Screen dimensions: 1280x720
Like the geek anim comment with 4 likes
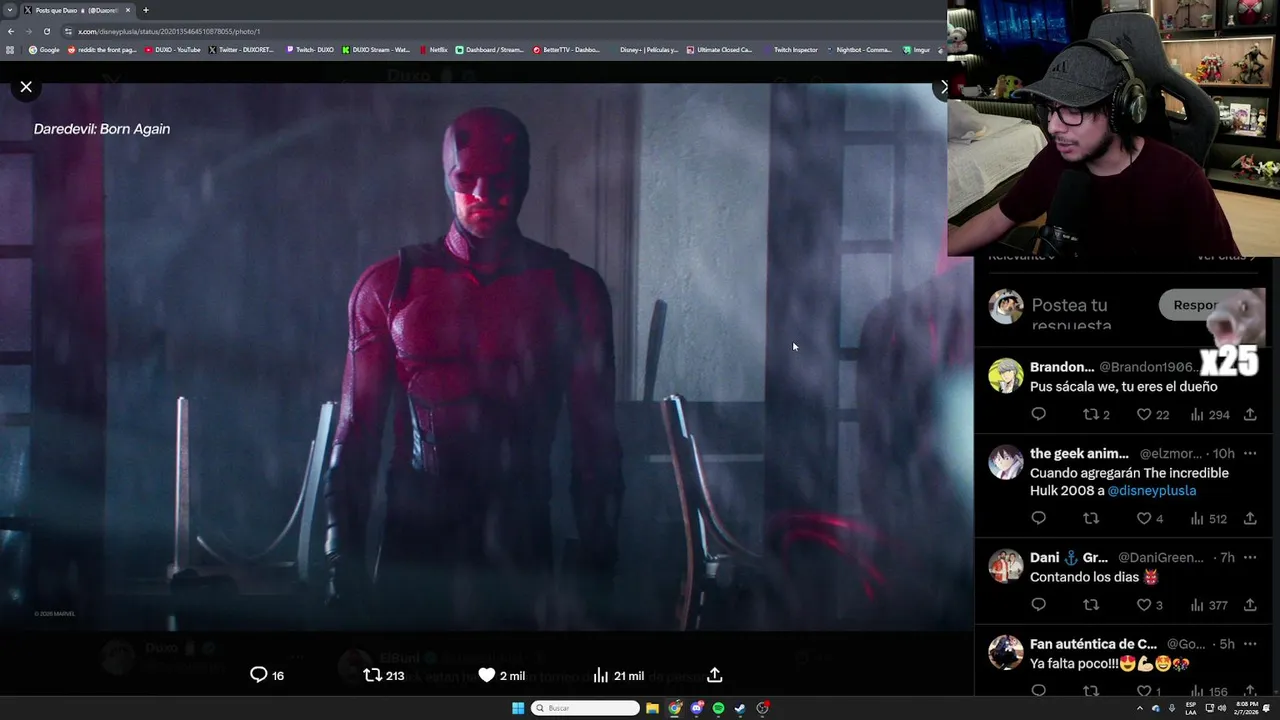pyautogui.click(x=1150, y=518)
